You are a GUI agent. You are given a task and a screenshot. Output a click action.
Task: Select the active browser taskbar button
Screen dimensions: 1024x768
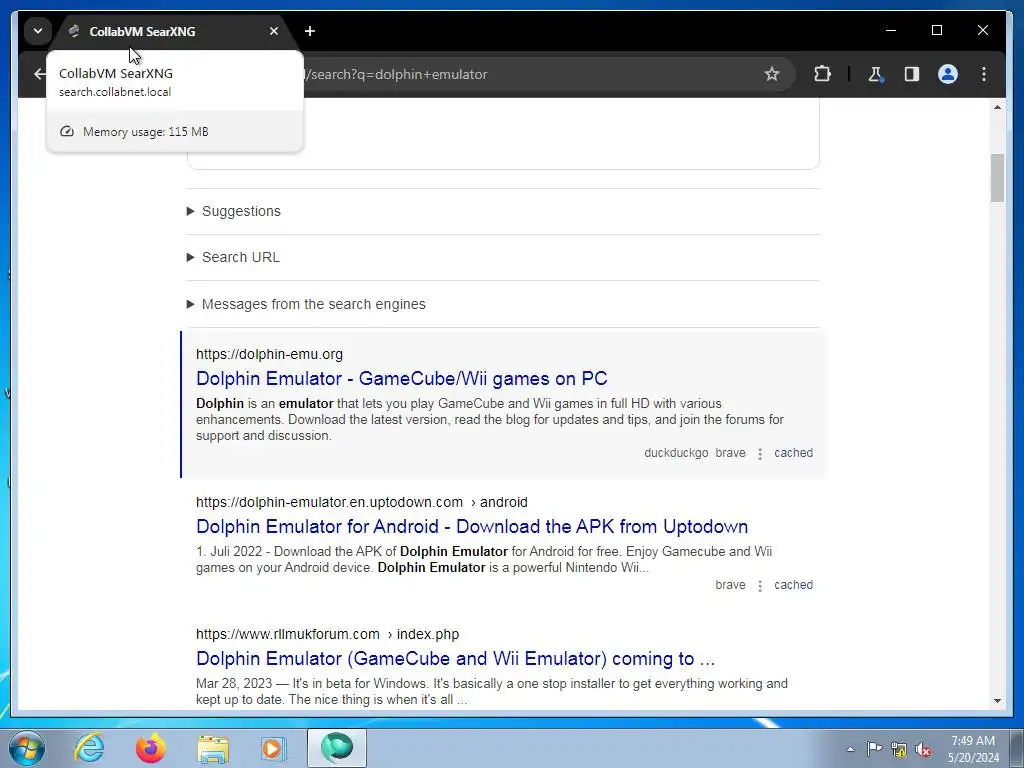point(337,748)
